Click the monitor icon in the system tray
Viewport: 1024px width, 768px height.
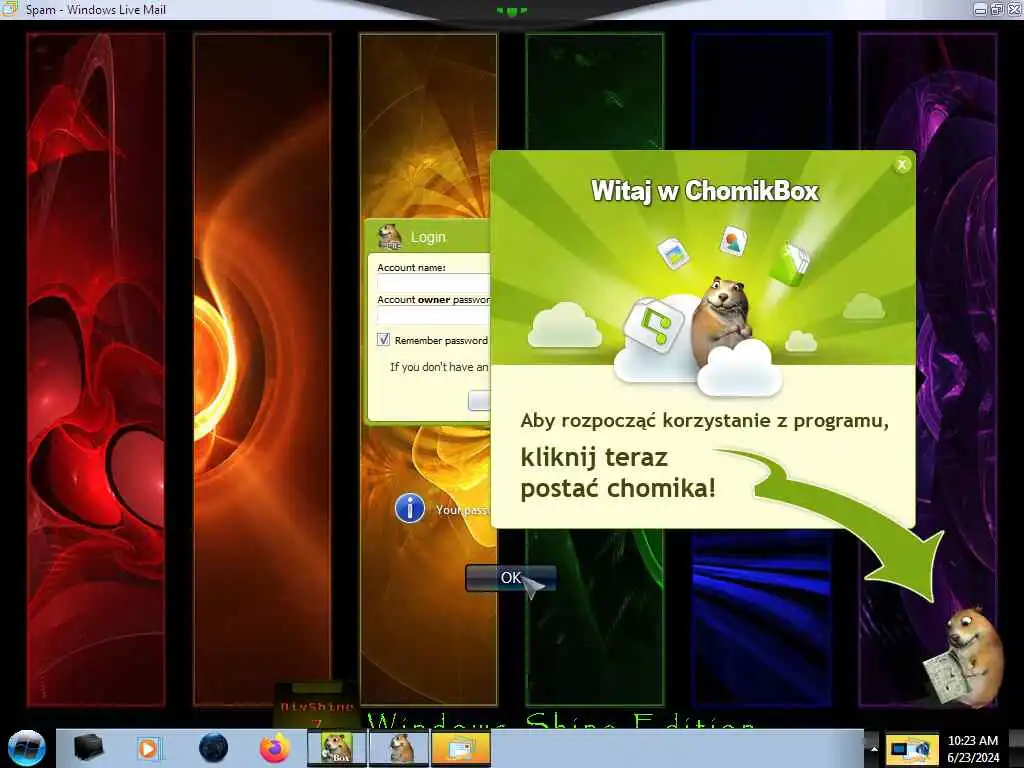point(910,749)
